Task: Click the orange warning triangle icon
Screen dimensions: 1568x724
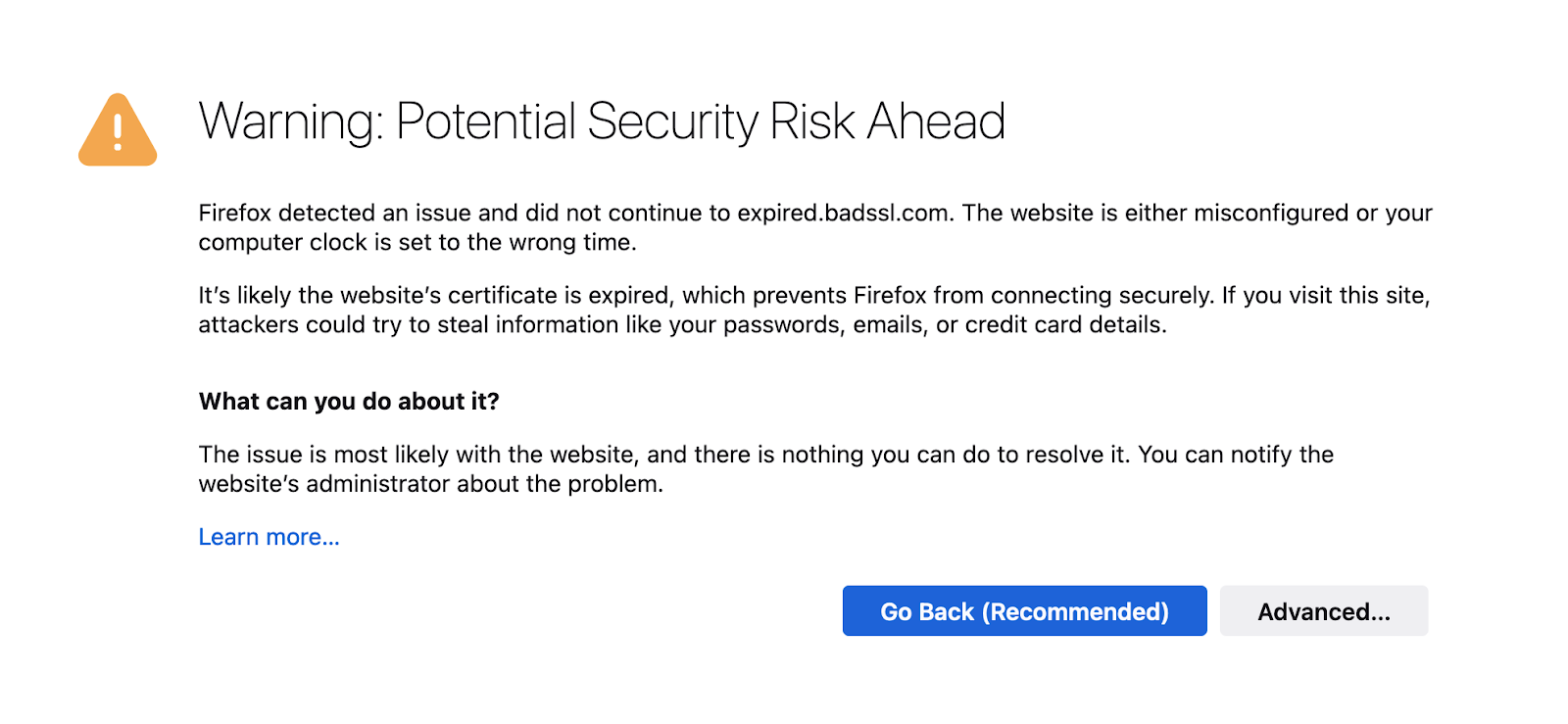Action: [x=118, y=131]
